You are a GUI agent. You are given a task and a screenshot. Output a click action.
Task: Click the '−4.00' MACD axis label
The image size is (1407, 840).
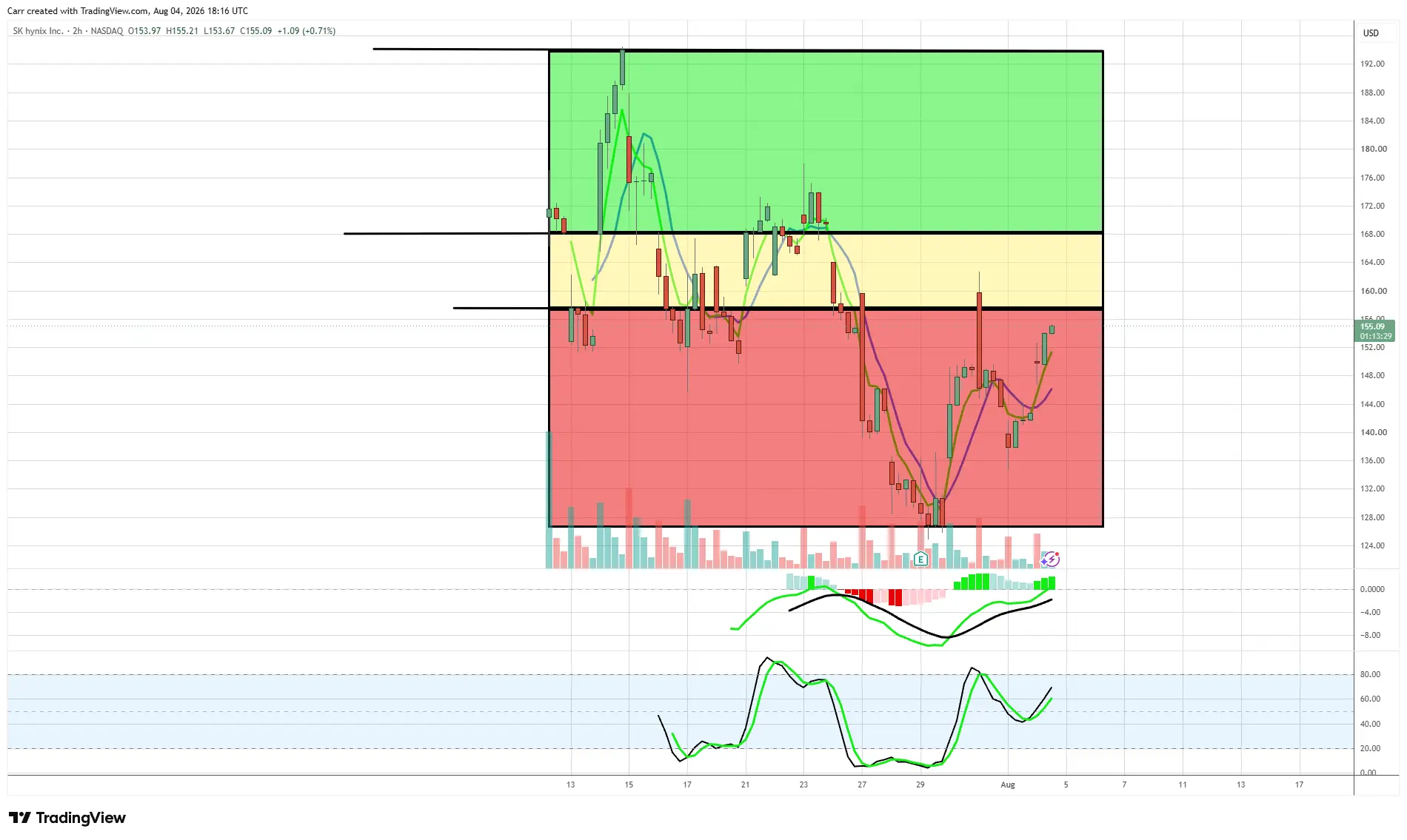[1370, 612]
